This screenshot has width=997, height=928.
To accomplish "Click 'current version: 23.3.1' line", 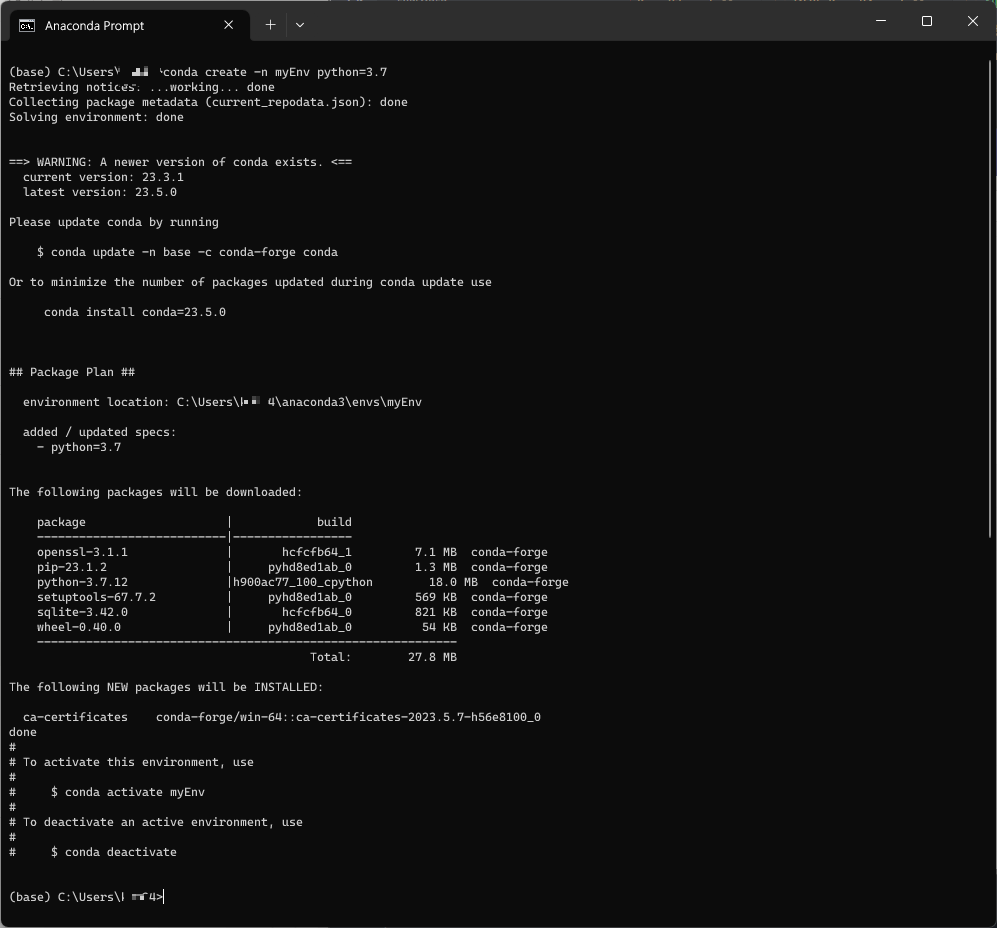I will pos(103,177).
